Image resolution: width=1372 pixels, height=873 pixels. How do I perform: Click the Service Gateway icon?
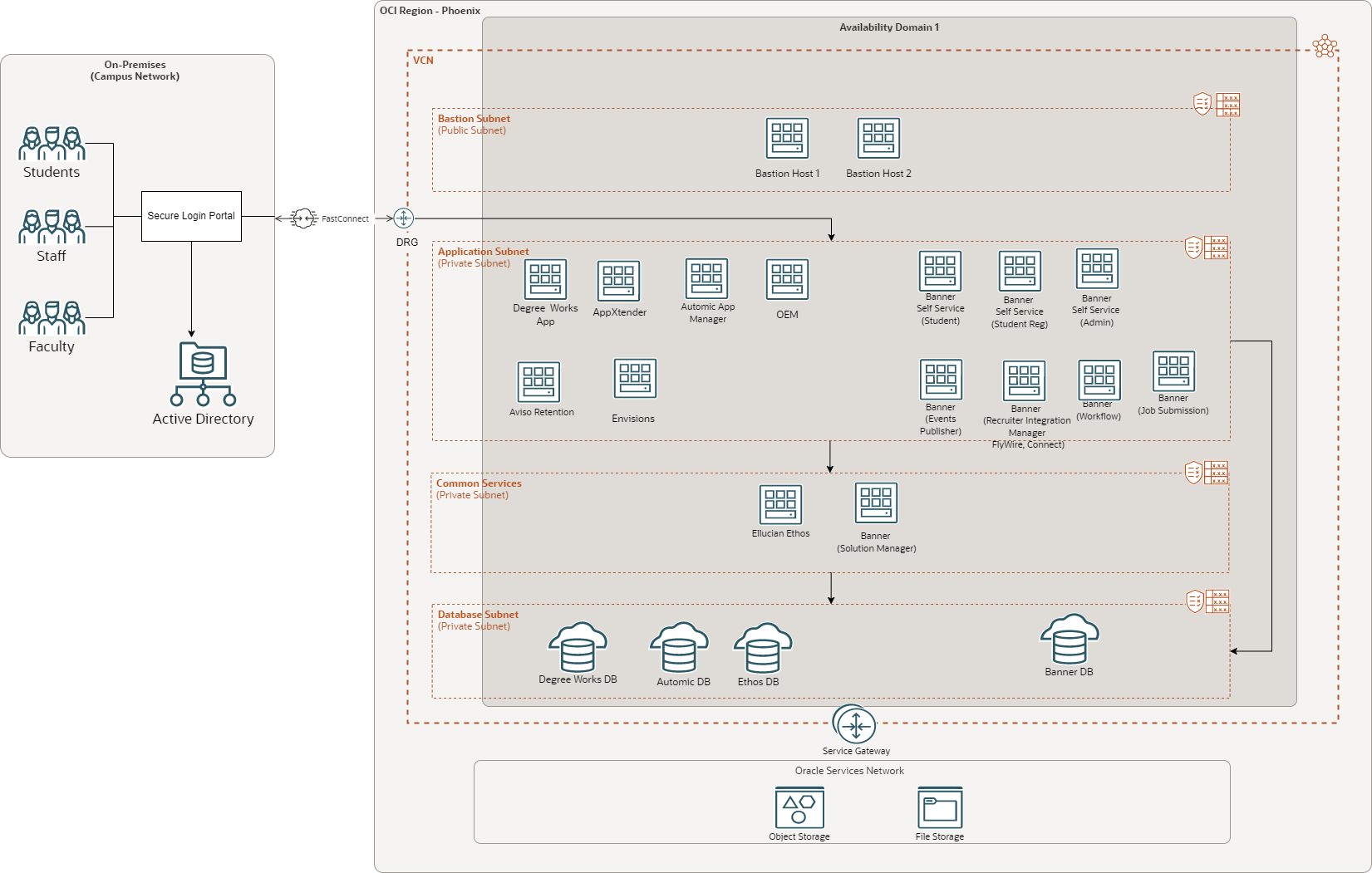pyautogui.click(x=855, y=726)
